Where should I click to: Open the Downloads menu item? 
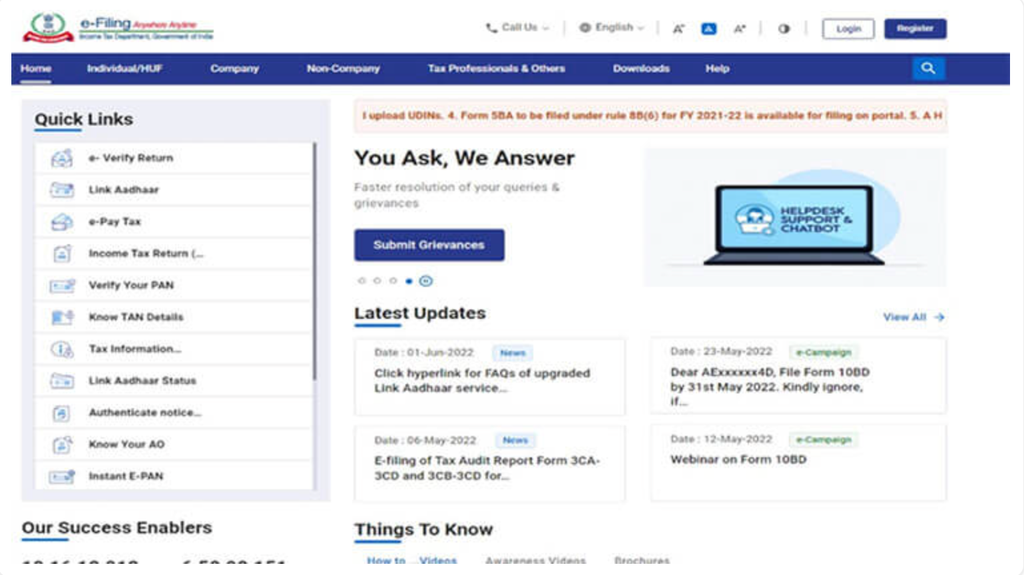tap(641, 69)
